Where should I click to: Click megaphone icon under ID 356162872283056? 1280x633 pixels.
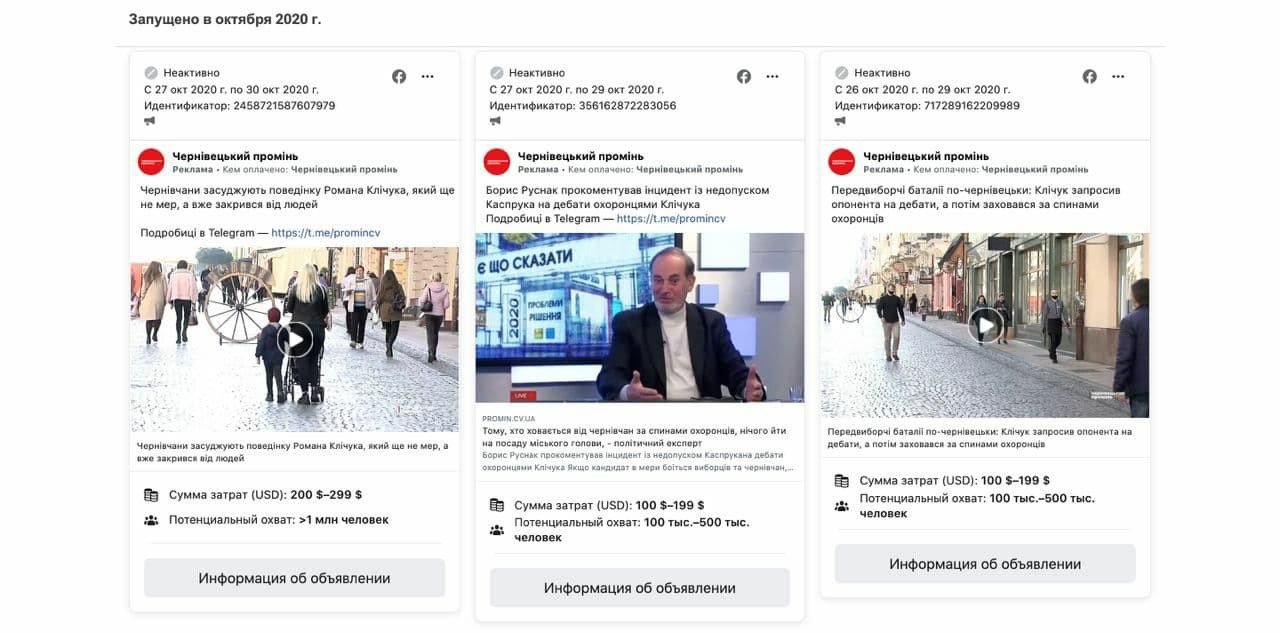[x=495, y=121]
